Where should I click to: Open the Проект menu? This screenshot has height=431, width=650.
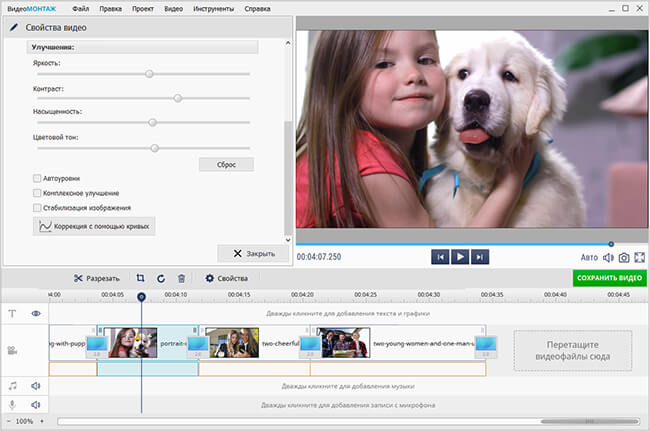(145, 8)
